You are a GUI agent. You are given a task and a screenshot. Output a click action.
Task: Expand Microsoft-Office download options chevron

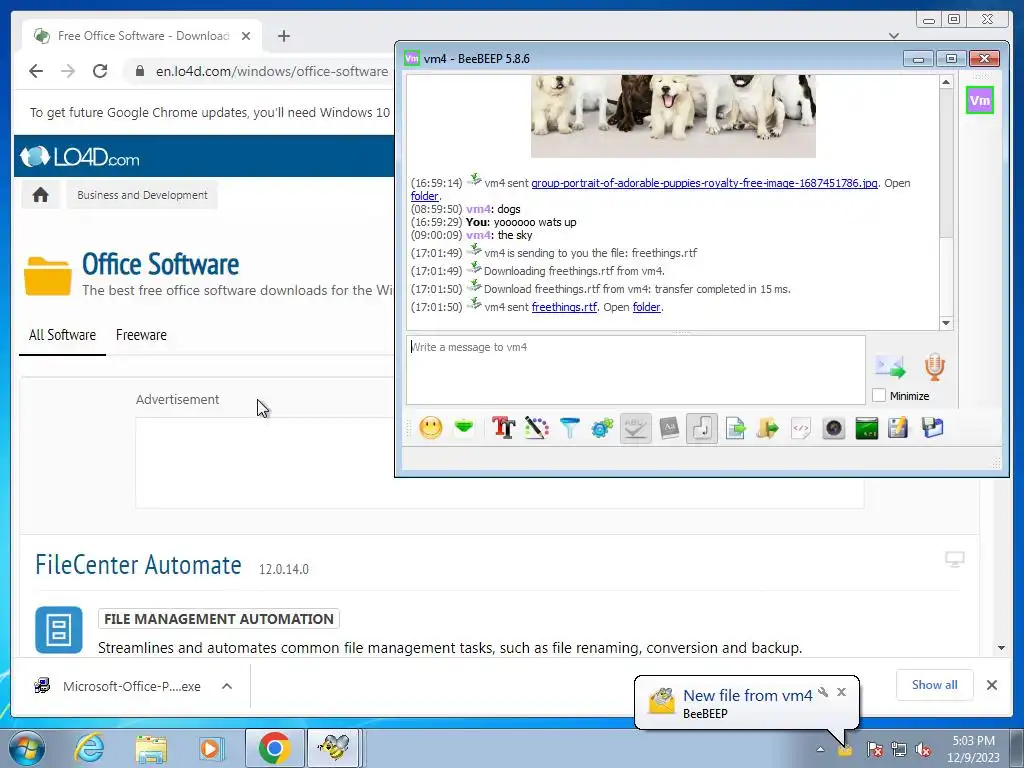click(227, 686)
